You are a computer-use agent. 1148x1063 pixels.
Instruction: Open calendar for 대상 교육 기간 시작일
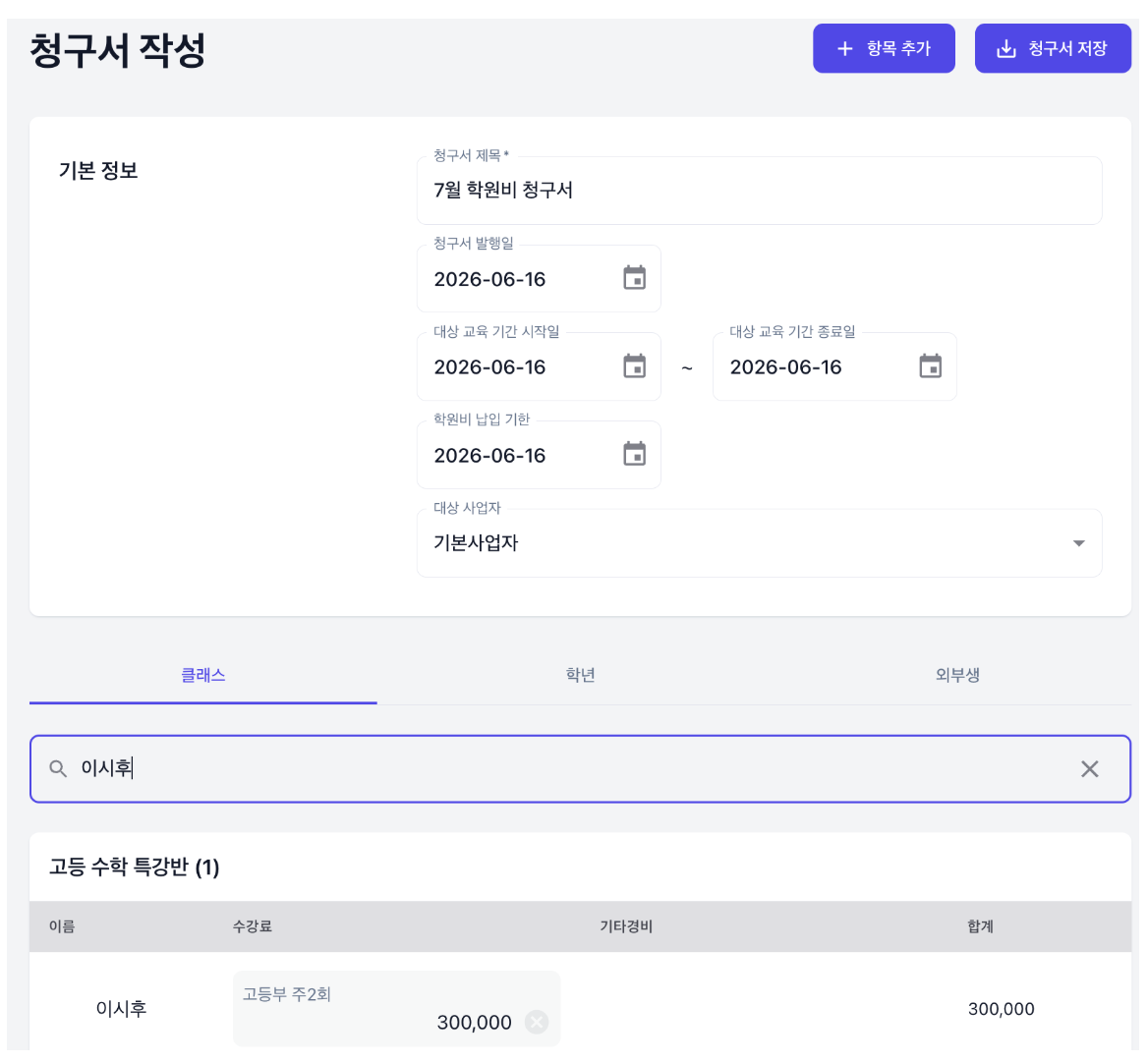click(634, 365)
